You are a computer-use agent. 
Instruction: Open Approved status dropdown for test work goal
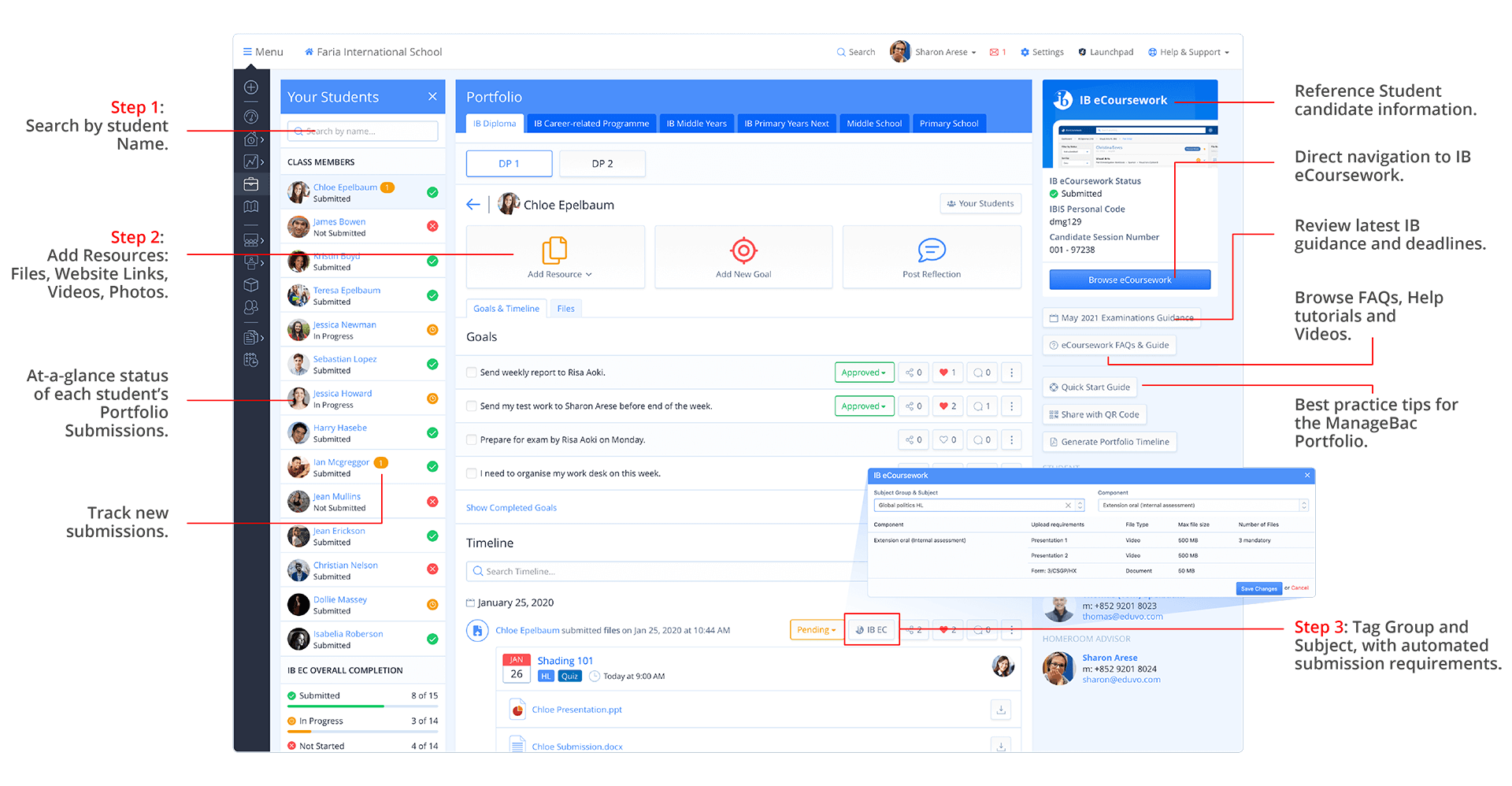[864, 406]
